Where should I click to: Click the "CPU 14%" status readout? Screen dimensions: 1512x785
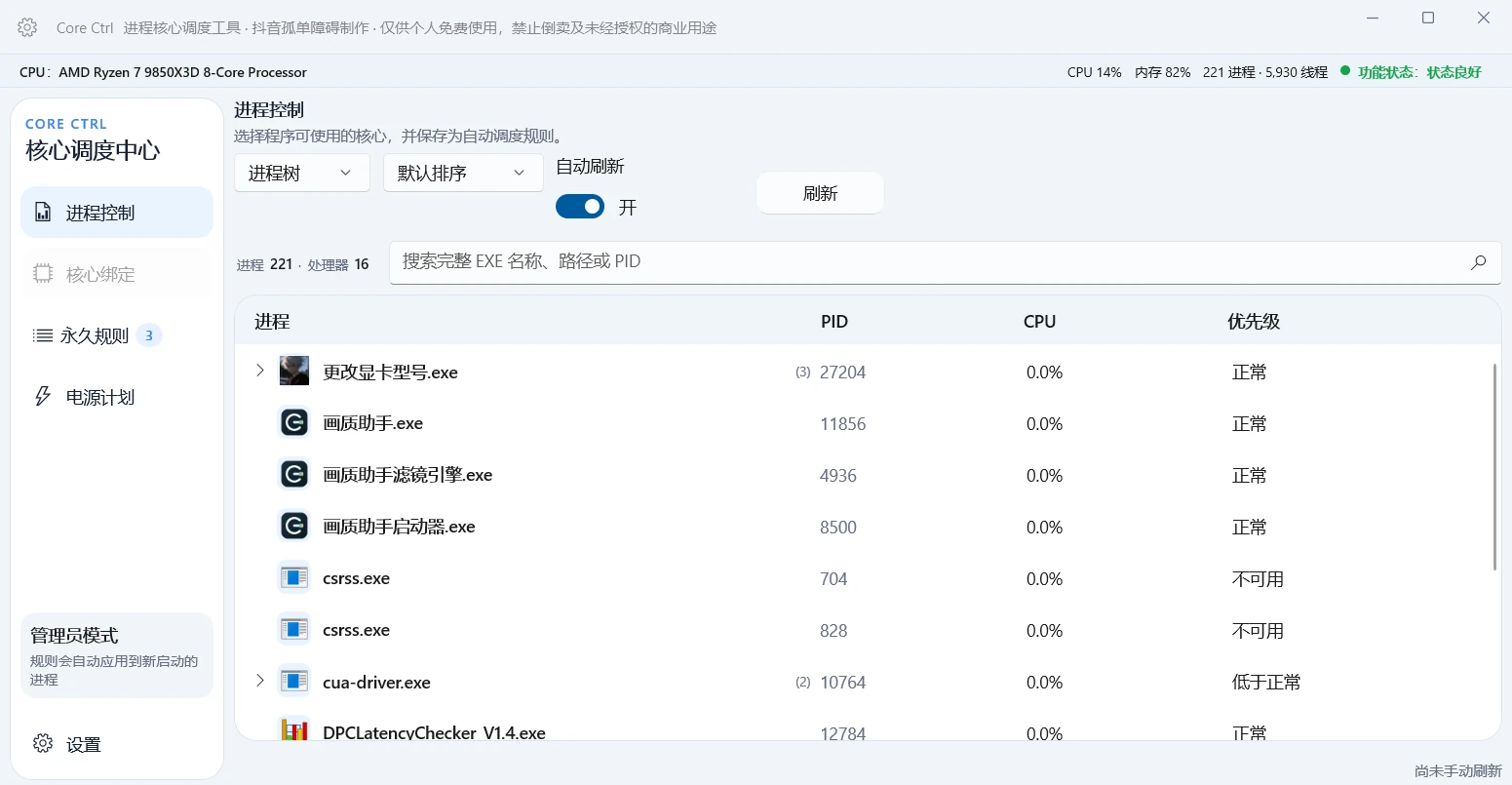[x=1095, y=72]
